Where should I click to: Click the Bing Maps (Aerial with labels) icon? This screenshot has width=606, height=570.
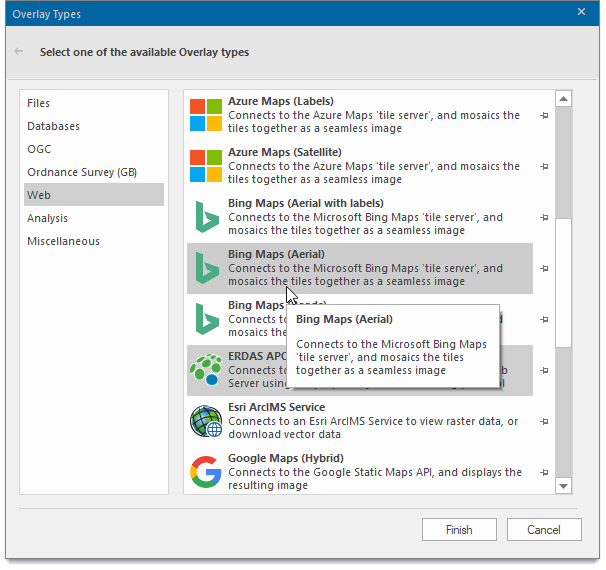click(x=206, y=217)
